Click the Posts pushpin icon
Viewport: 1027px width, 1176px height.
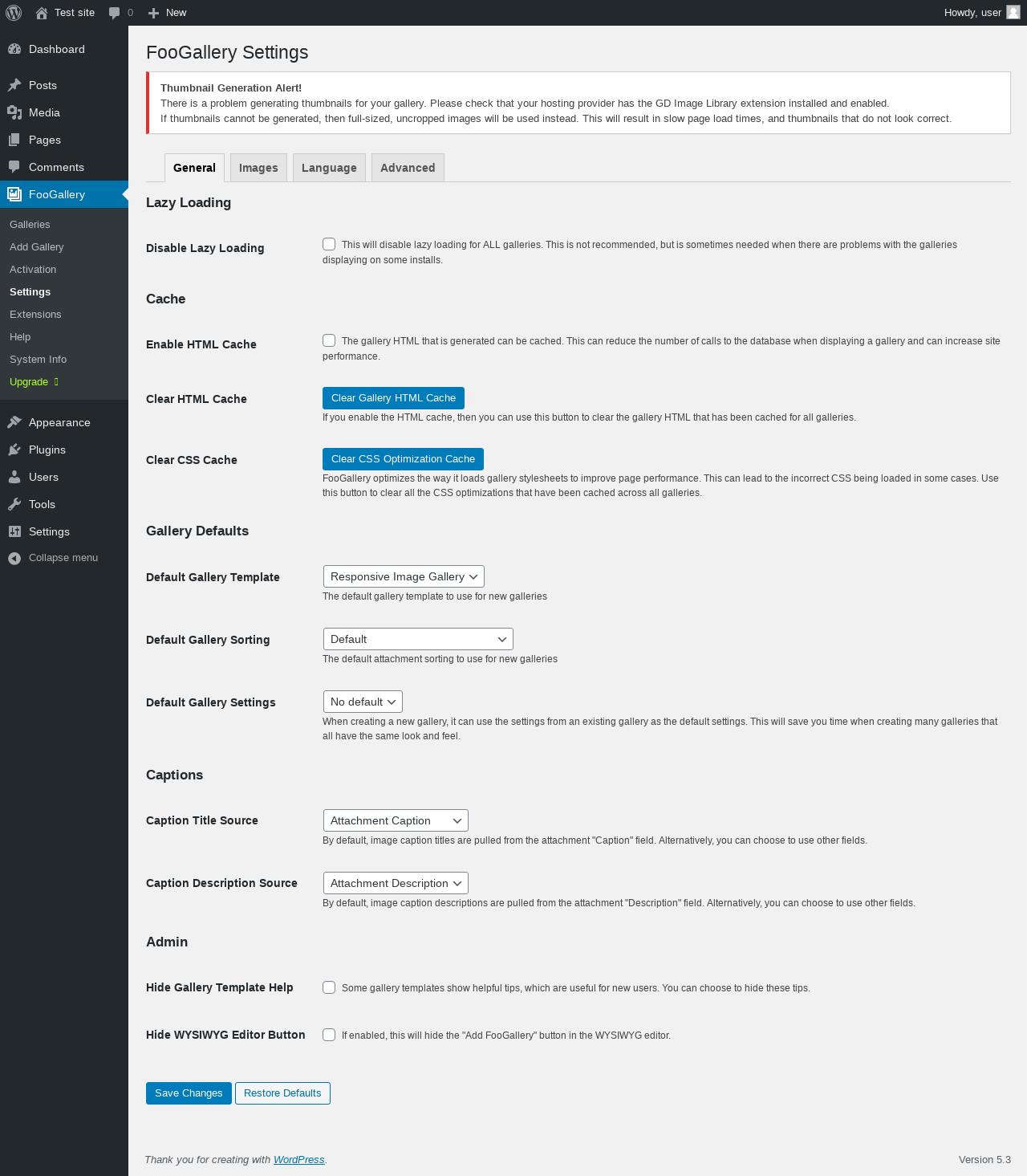pyautogui.click(x=14, y=85)
